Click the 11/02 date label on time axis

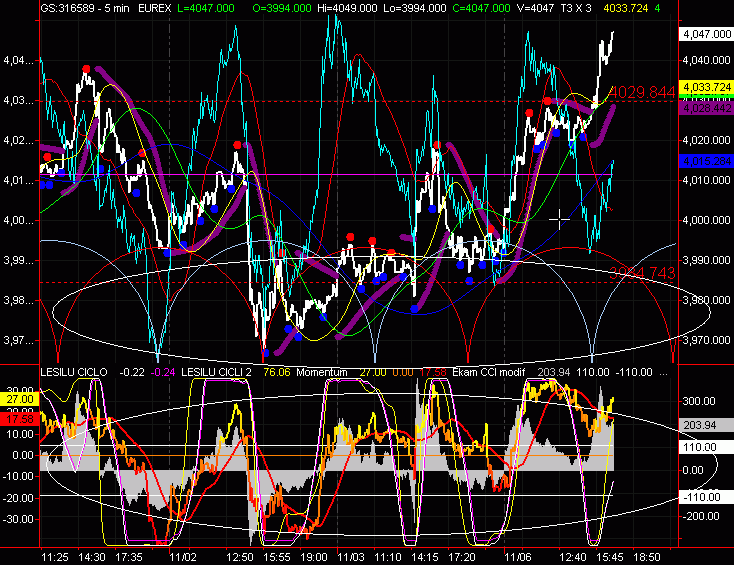pyautogui.click(x=183, y=558)
